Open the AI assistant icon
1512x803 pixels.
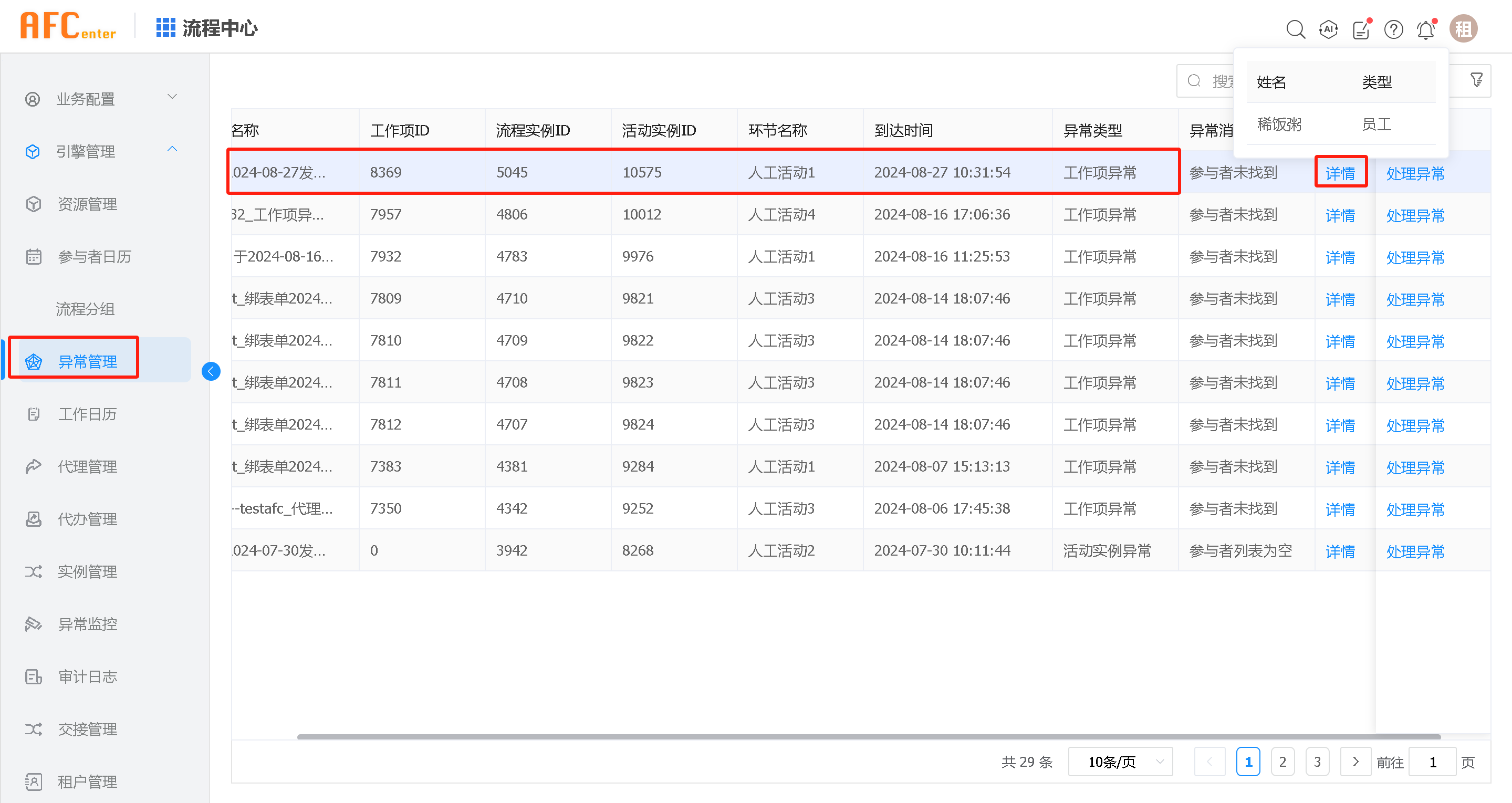[1328, 29]
